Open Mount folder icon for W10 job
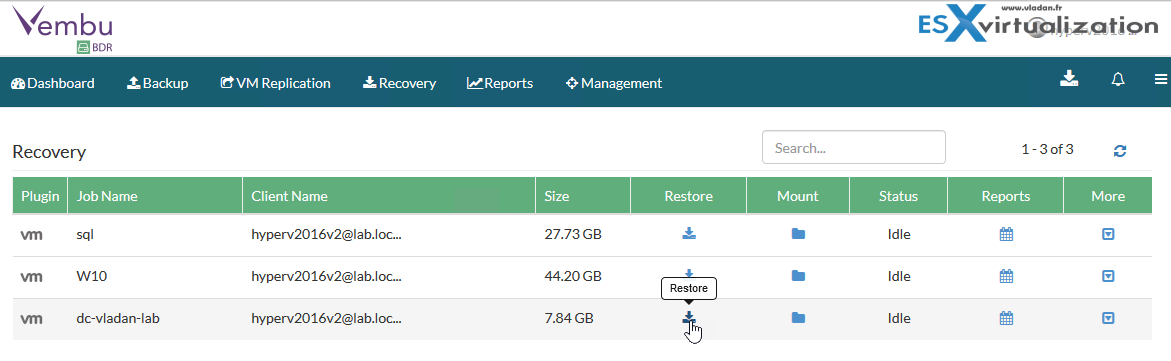 [798, 276]
